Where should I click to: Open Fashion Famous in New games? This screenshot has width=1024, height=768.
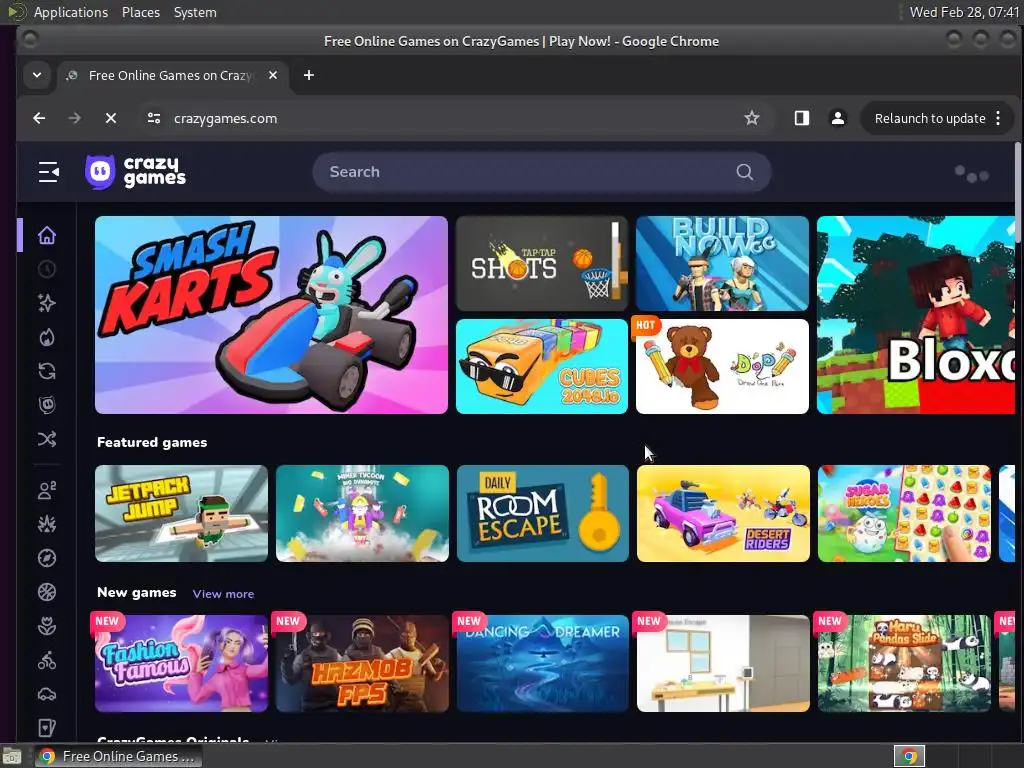[x=182, y=664]
